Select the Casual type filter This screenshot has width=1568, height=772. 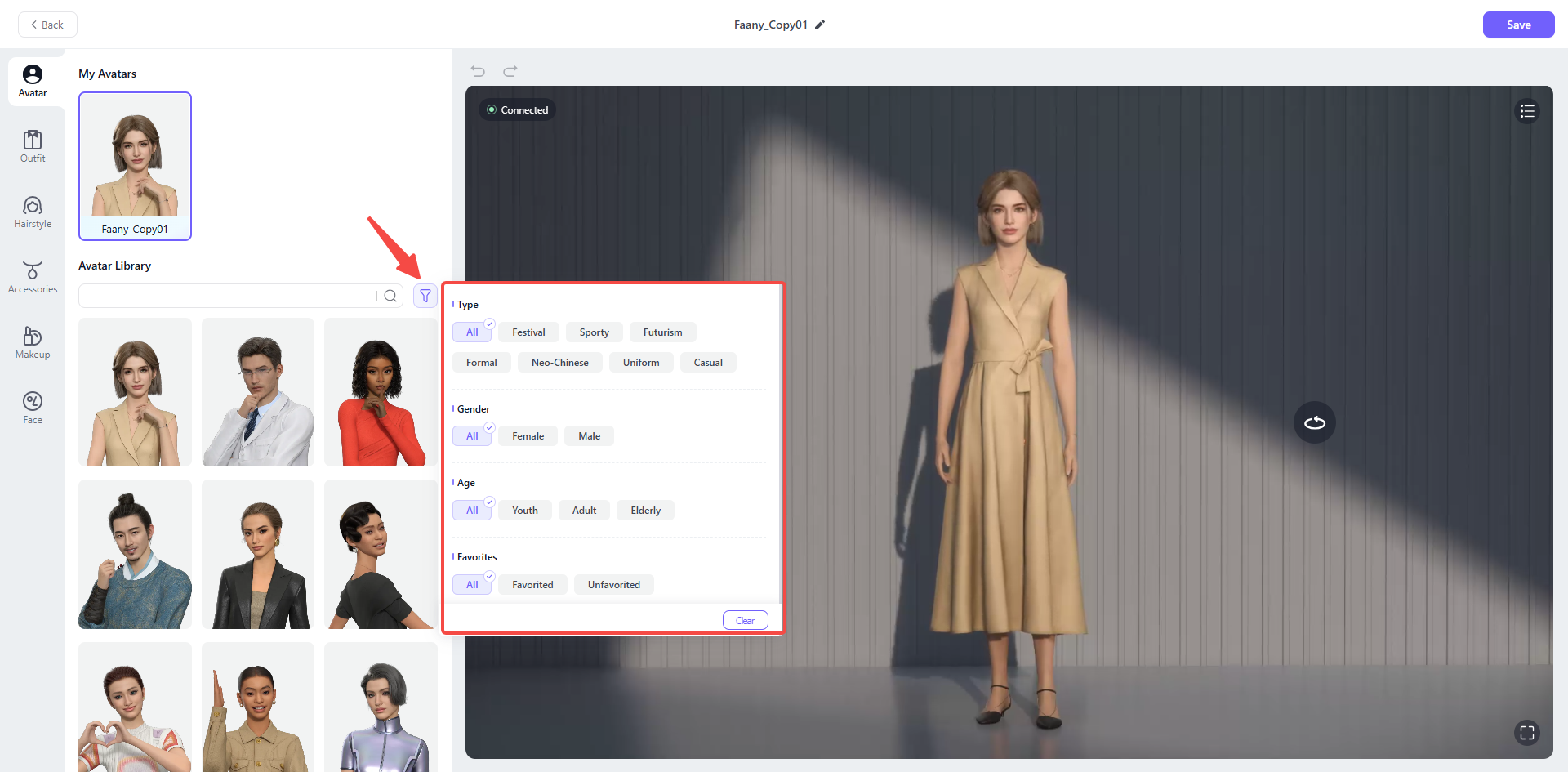point(708,362)
